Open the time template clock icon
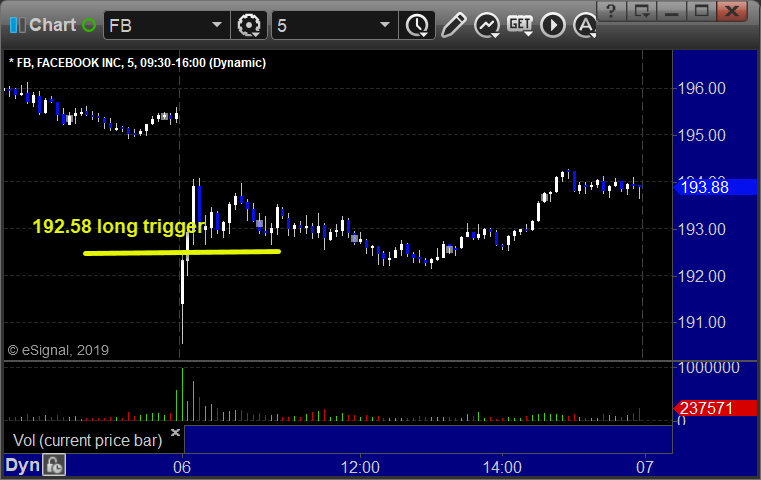 coord(417,25)
